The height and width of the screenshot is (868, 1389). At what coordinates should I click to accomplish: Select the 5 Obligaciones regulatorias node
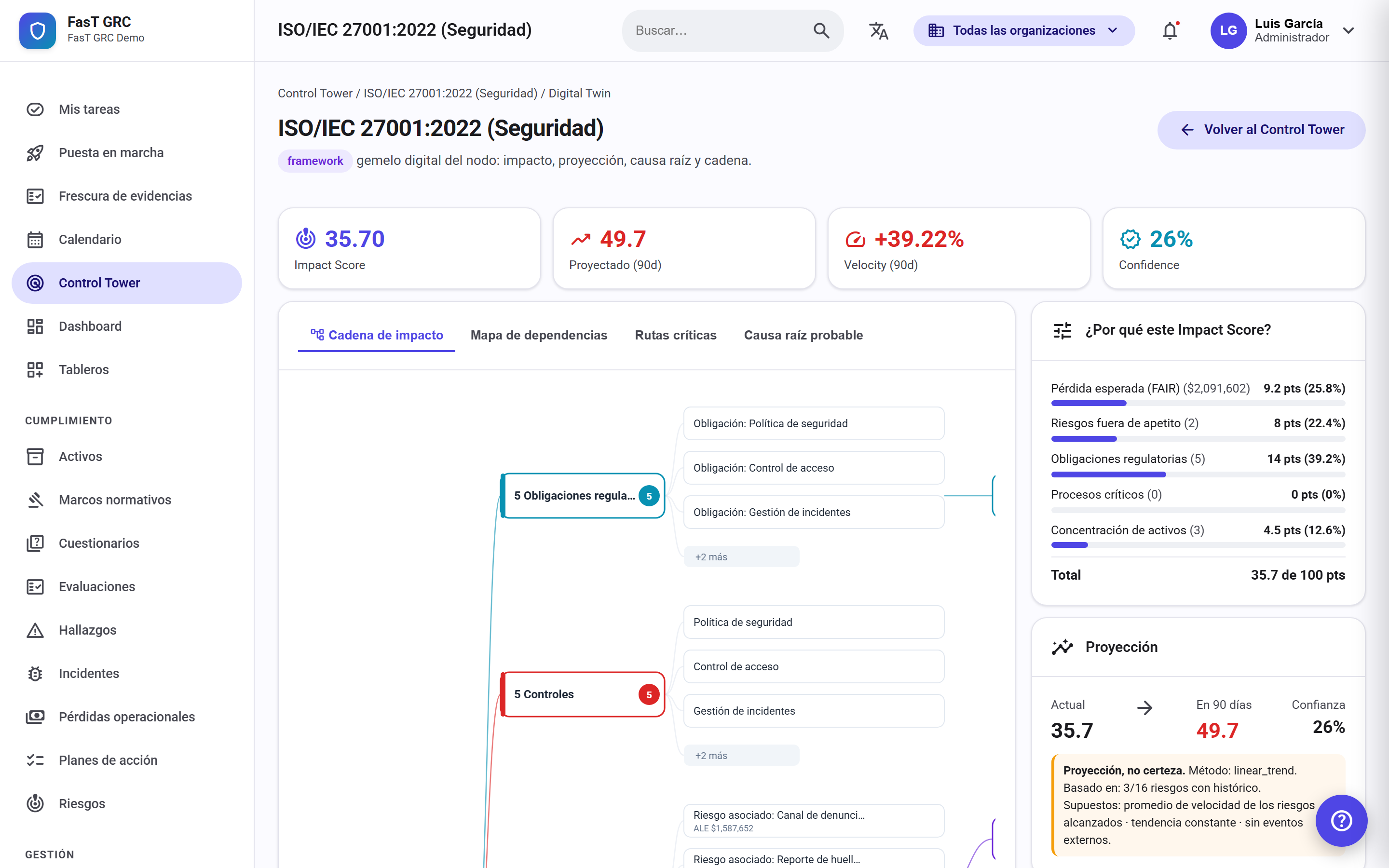(583, 495)
